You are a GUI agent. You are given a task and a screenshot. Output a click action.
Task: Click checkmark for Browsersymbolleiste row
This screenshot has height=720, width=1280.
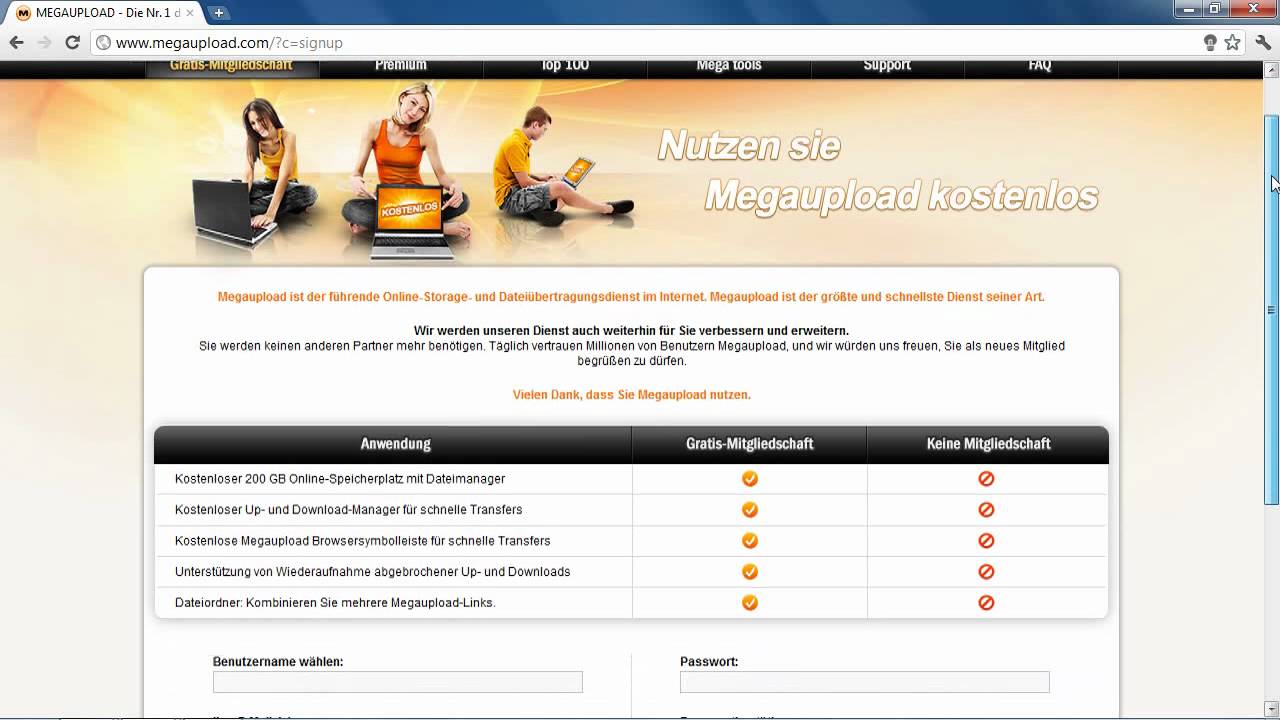749,541
